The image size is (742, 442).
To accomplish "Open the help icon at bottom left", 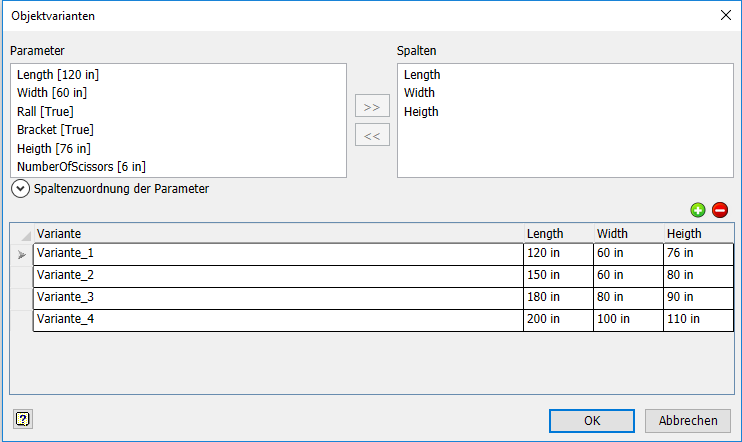I will click(22, 419).
